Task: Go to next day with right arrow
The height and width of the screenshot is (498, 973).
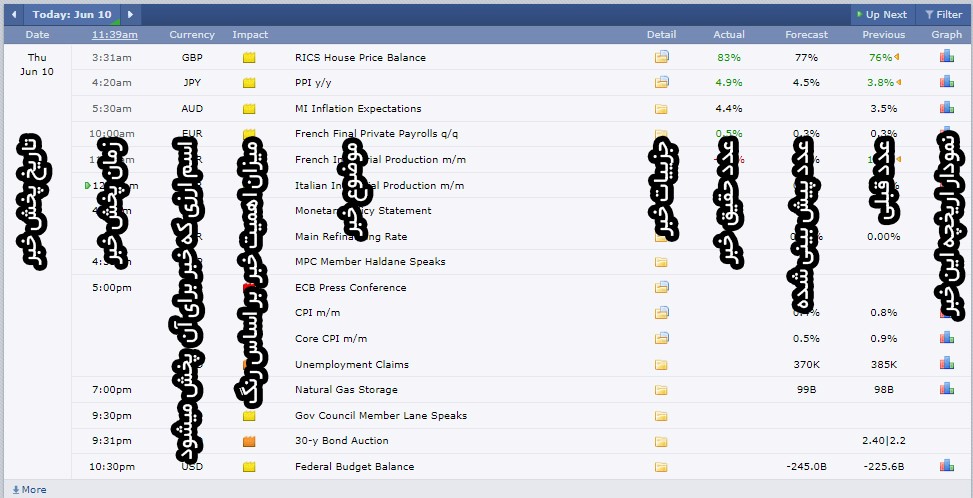Action: click(x=131, y=15)
